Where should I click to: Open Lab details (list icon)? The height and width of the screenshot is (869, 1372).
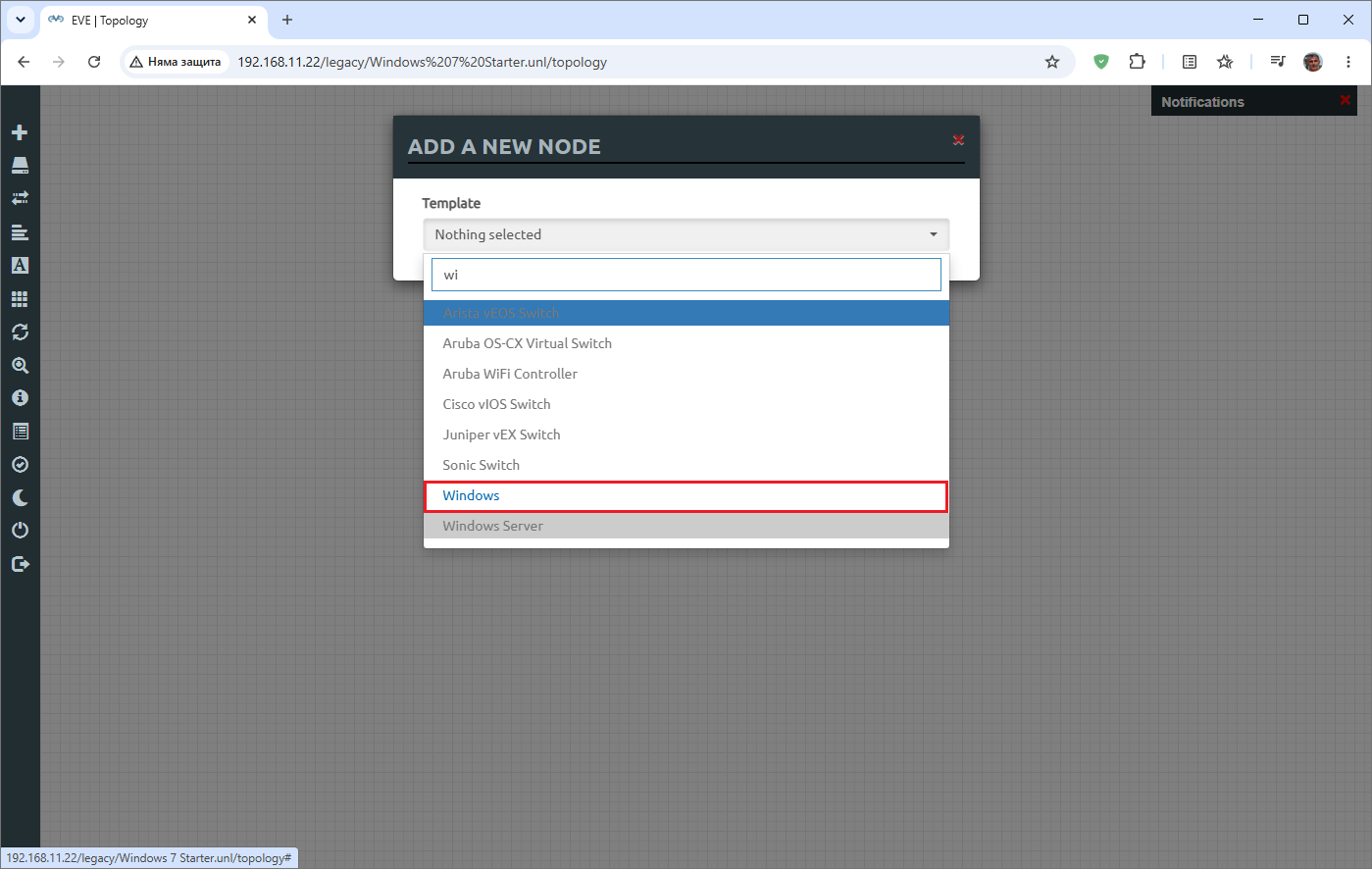[20, 432]
